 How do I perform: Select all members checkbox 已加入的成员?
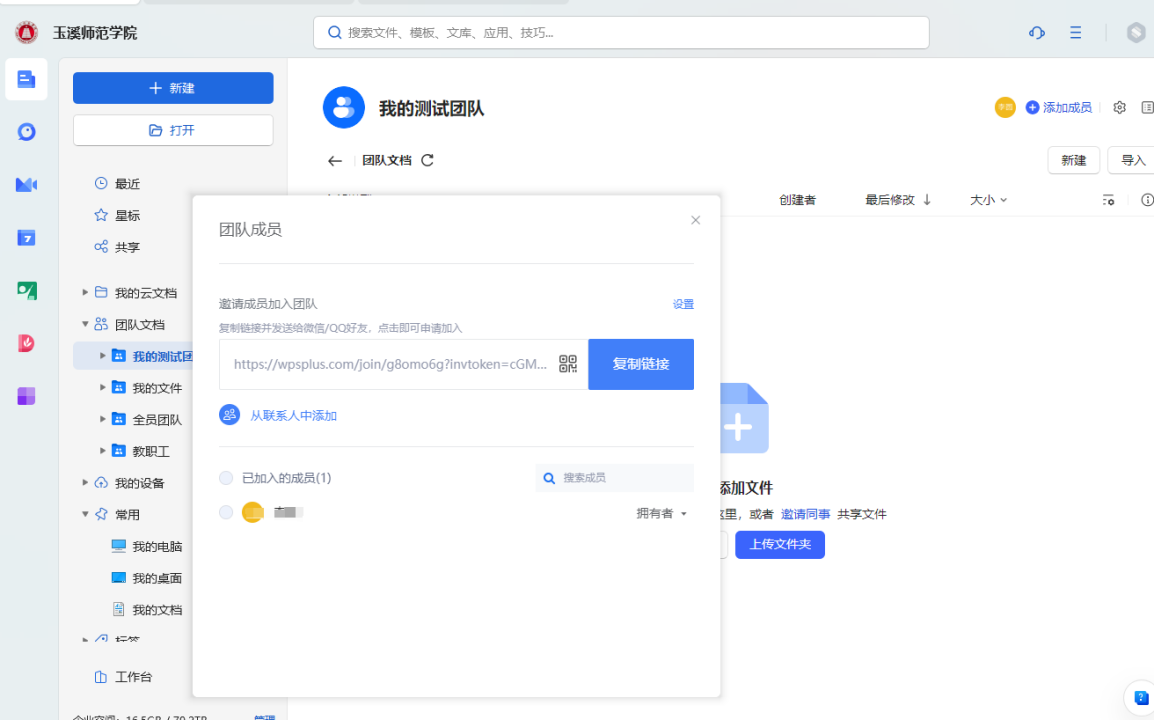tap(226, 478)
